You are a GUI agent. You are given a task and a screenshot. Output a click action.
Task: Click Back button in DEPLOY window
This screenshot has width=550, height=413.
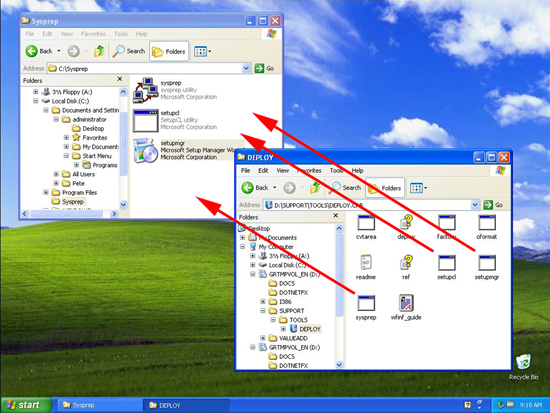click(255, 188)
